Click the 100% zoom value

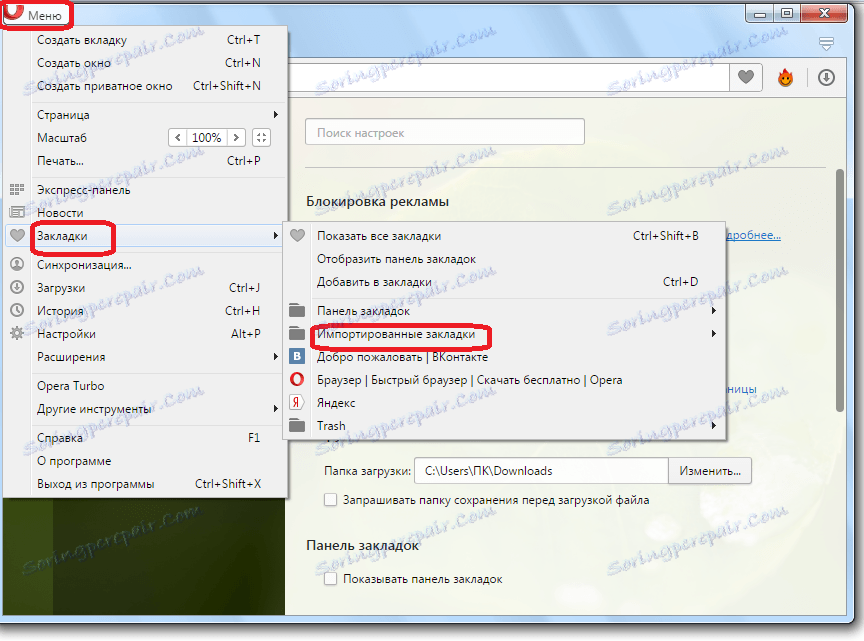tap(207, 137)
